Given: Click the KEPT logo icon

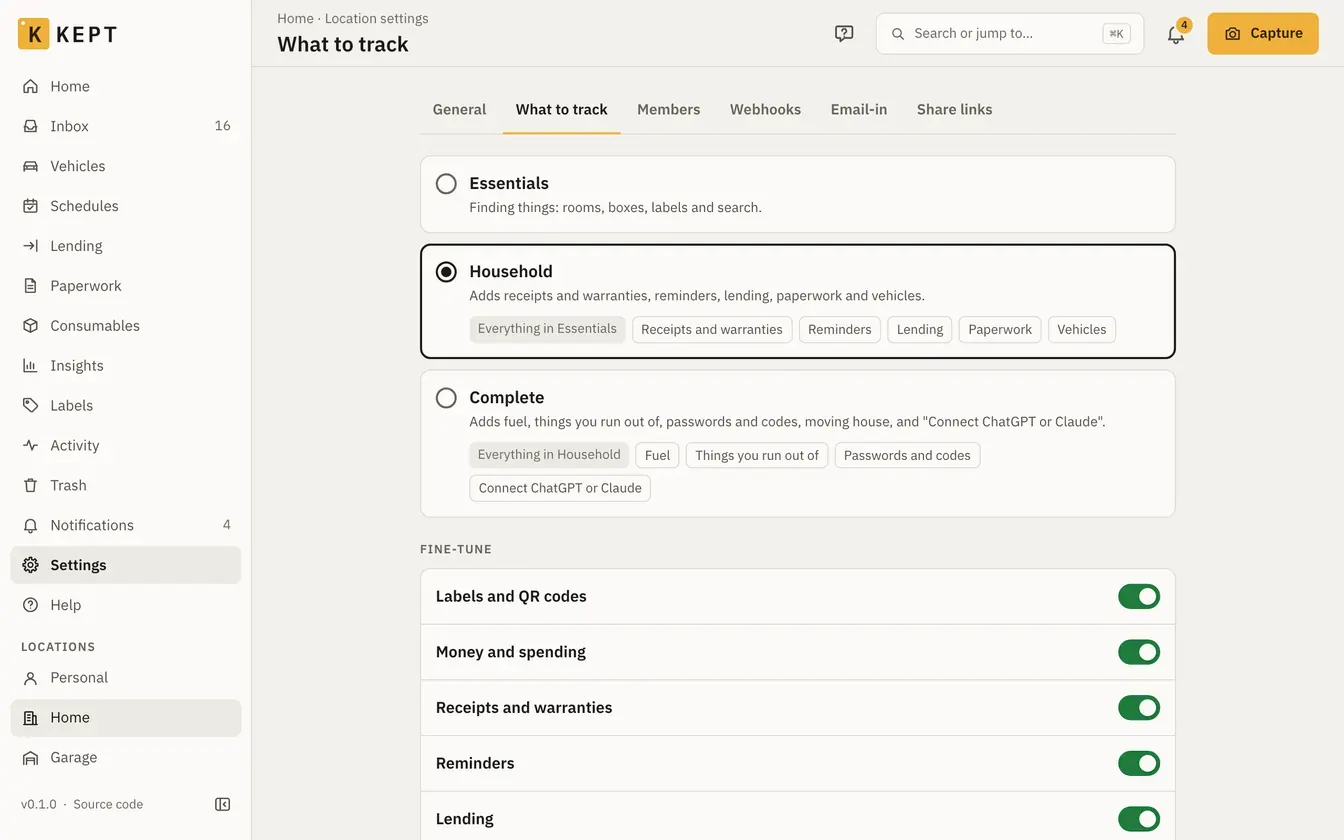Looking at the screenshot, I should click(34, 34).
